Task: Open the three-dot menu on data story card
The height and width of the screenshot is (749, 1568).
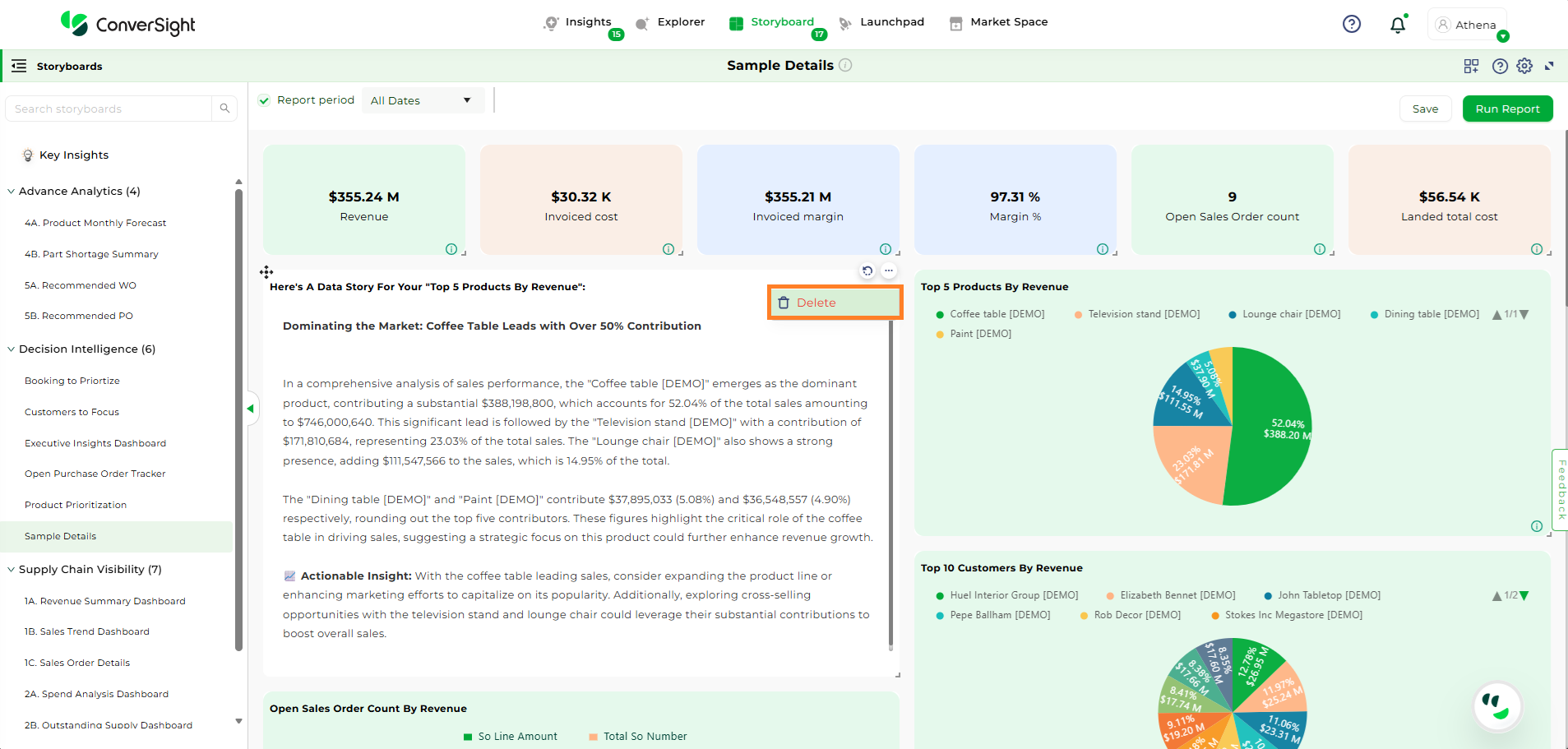Action: pos(889,270)
